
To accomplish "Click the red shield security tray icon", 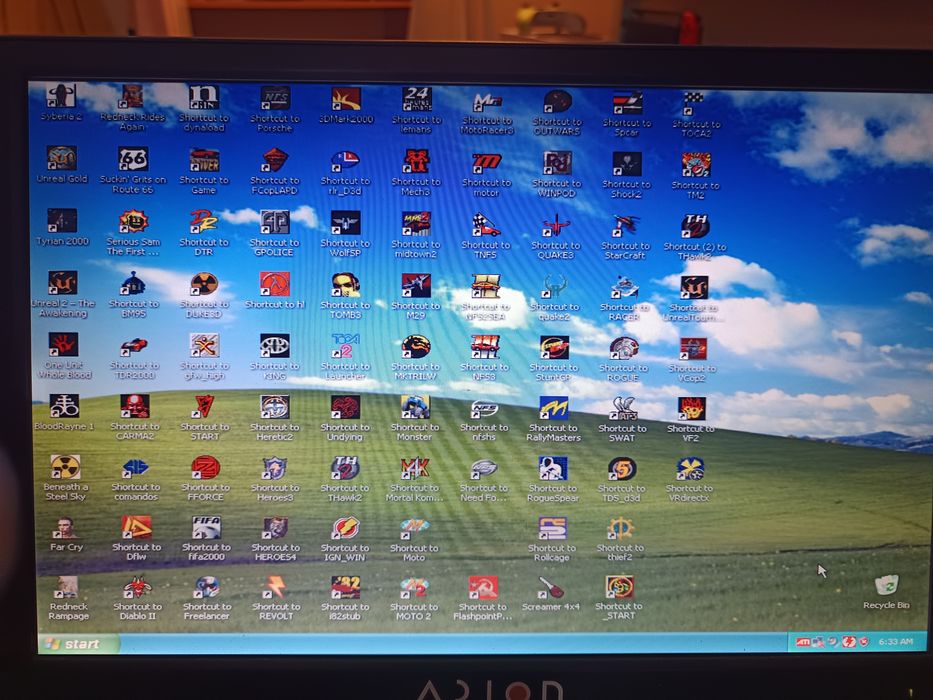I will 865,642.
